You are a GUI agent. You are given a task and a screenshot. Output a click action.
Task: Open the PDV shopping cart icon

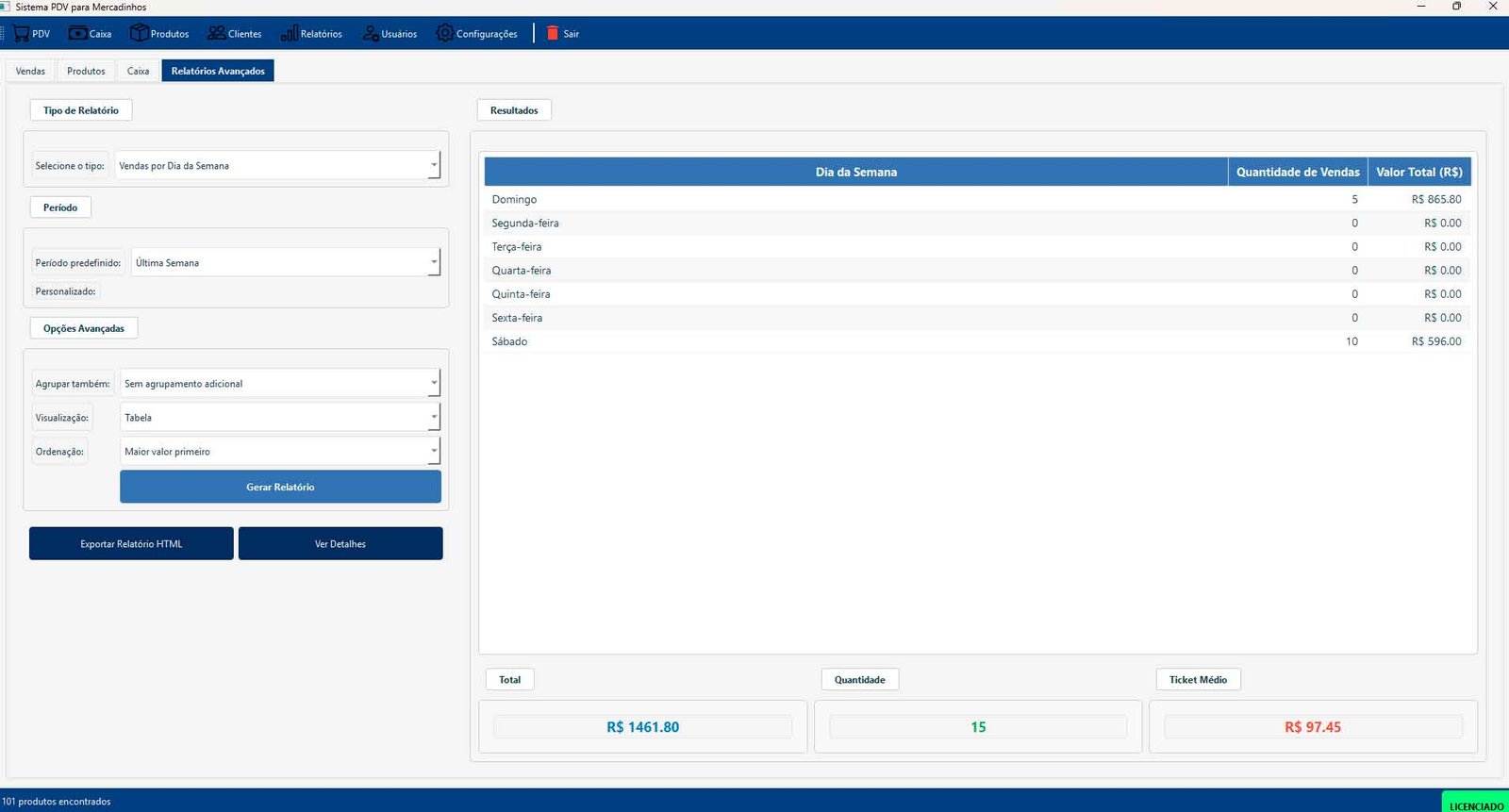point(21,33)
